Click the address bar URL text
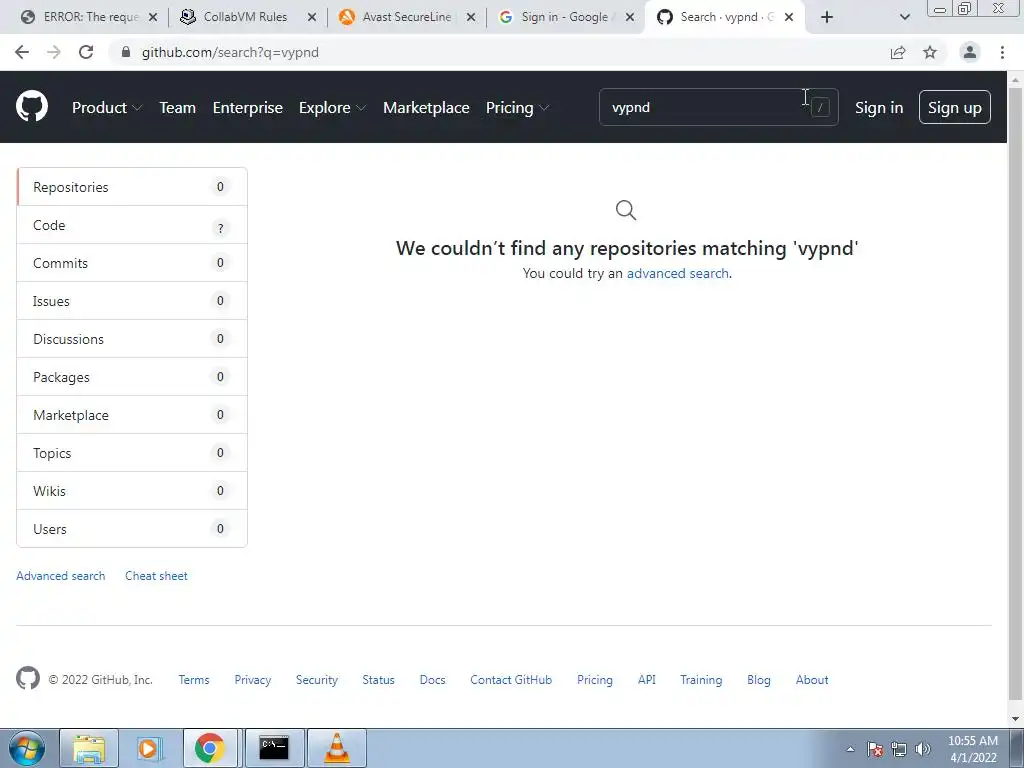 click(x=230, y=52)
